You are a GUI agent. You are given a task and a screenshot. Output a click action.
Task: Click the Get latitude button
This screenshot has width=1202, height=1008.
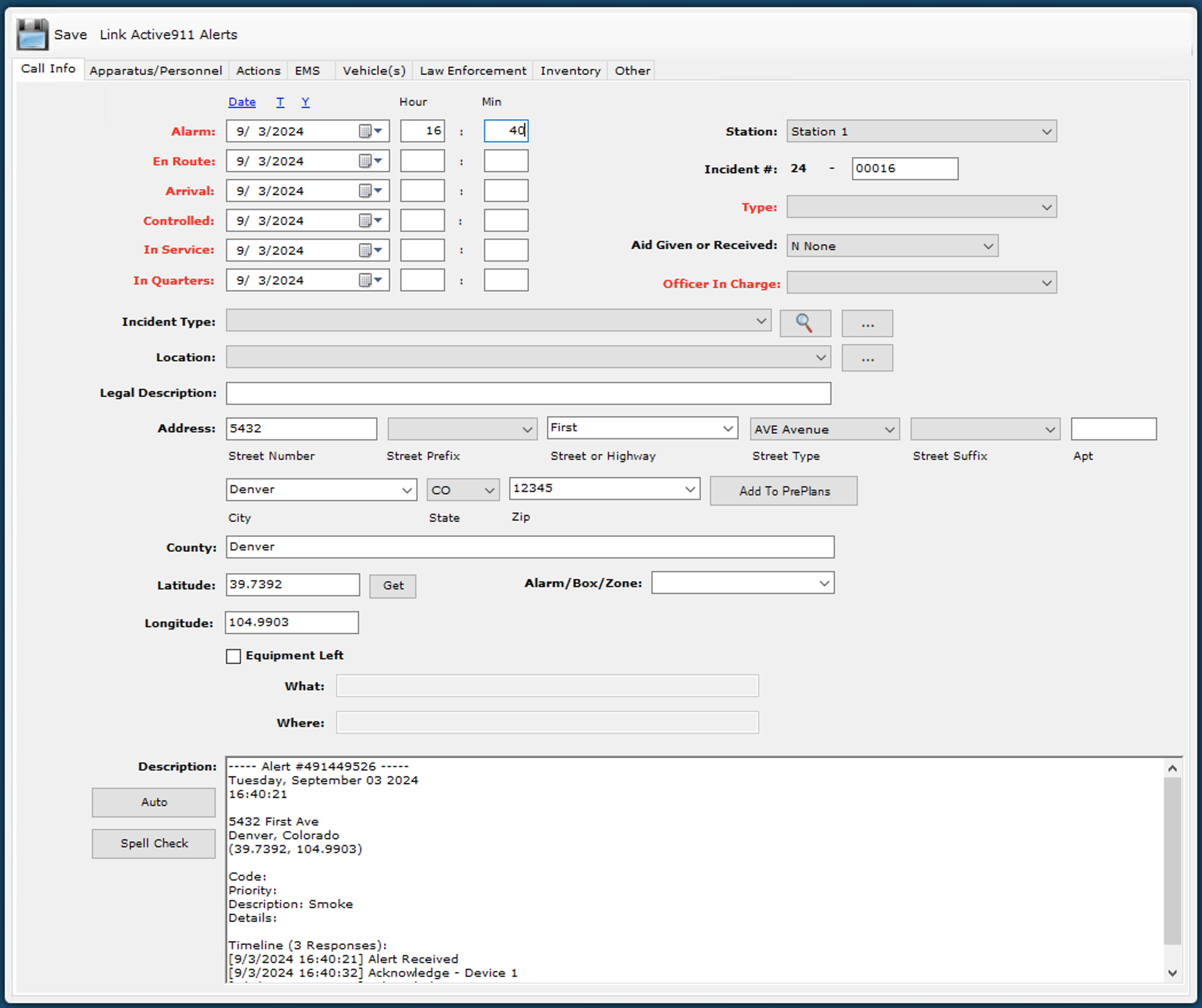point(393,586)
